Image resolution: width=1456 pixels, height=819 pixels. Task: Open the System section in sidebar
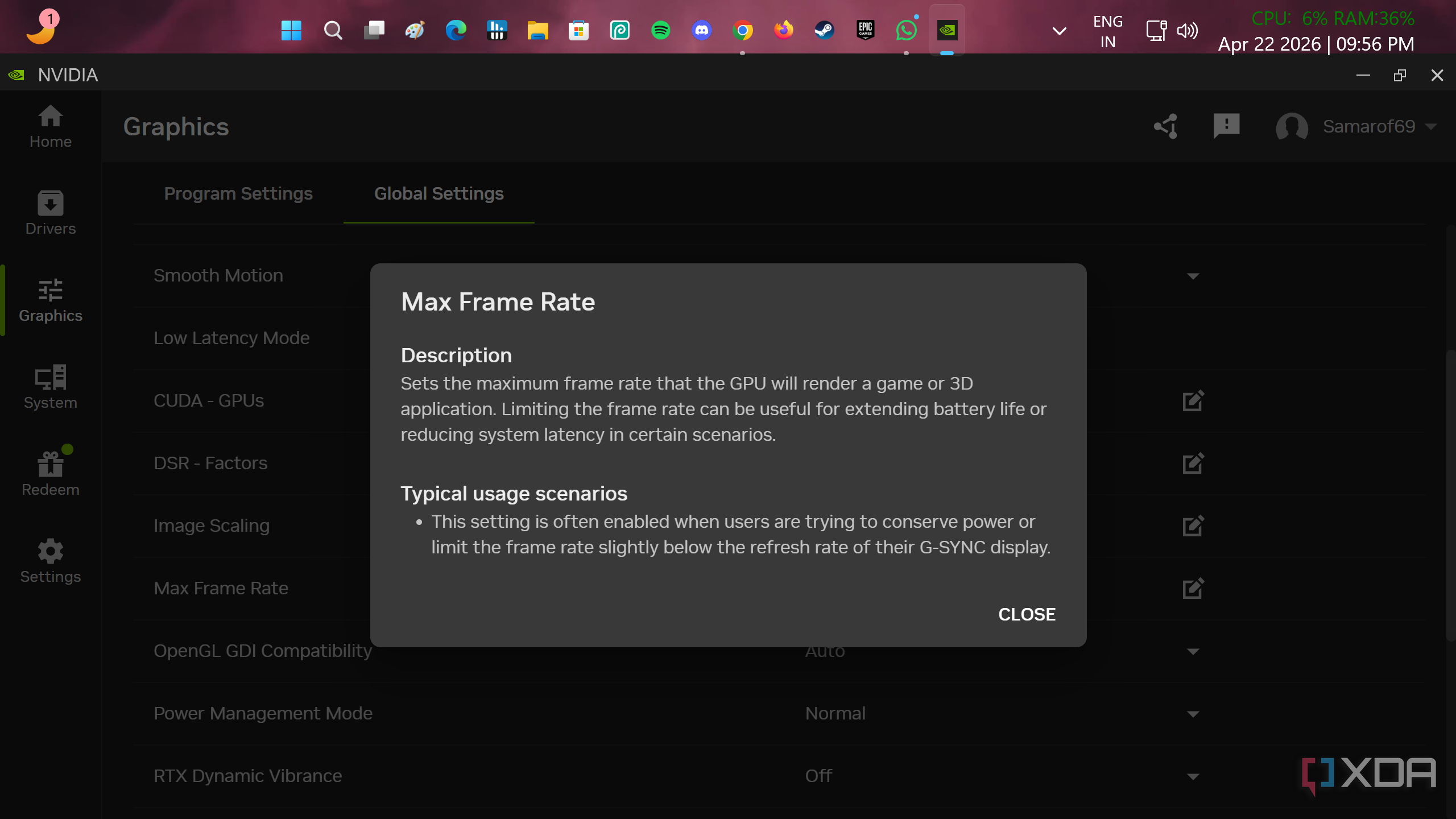coord(51,387)
